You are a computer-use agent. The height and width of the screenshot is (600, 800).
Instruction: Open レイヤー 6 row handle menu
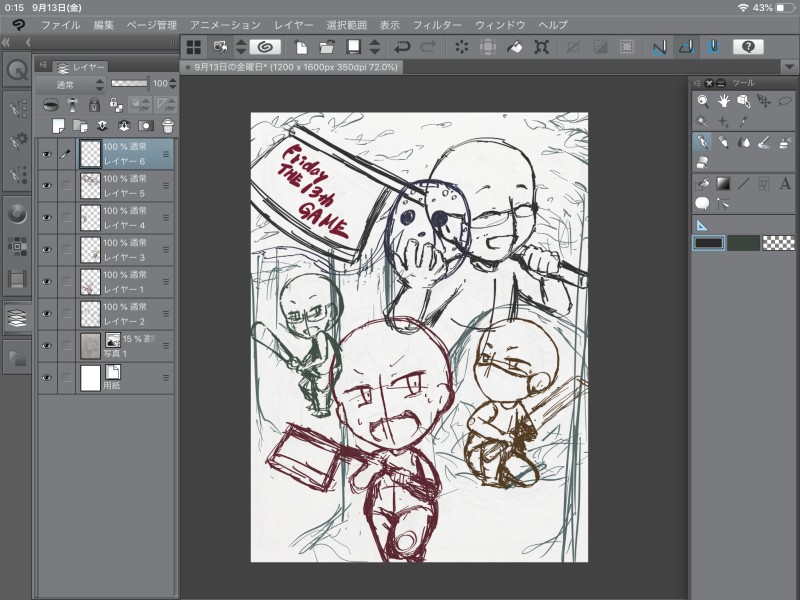pos(166,154)
